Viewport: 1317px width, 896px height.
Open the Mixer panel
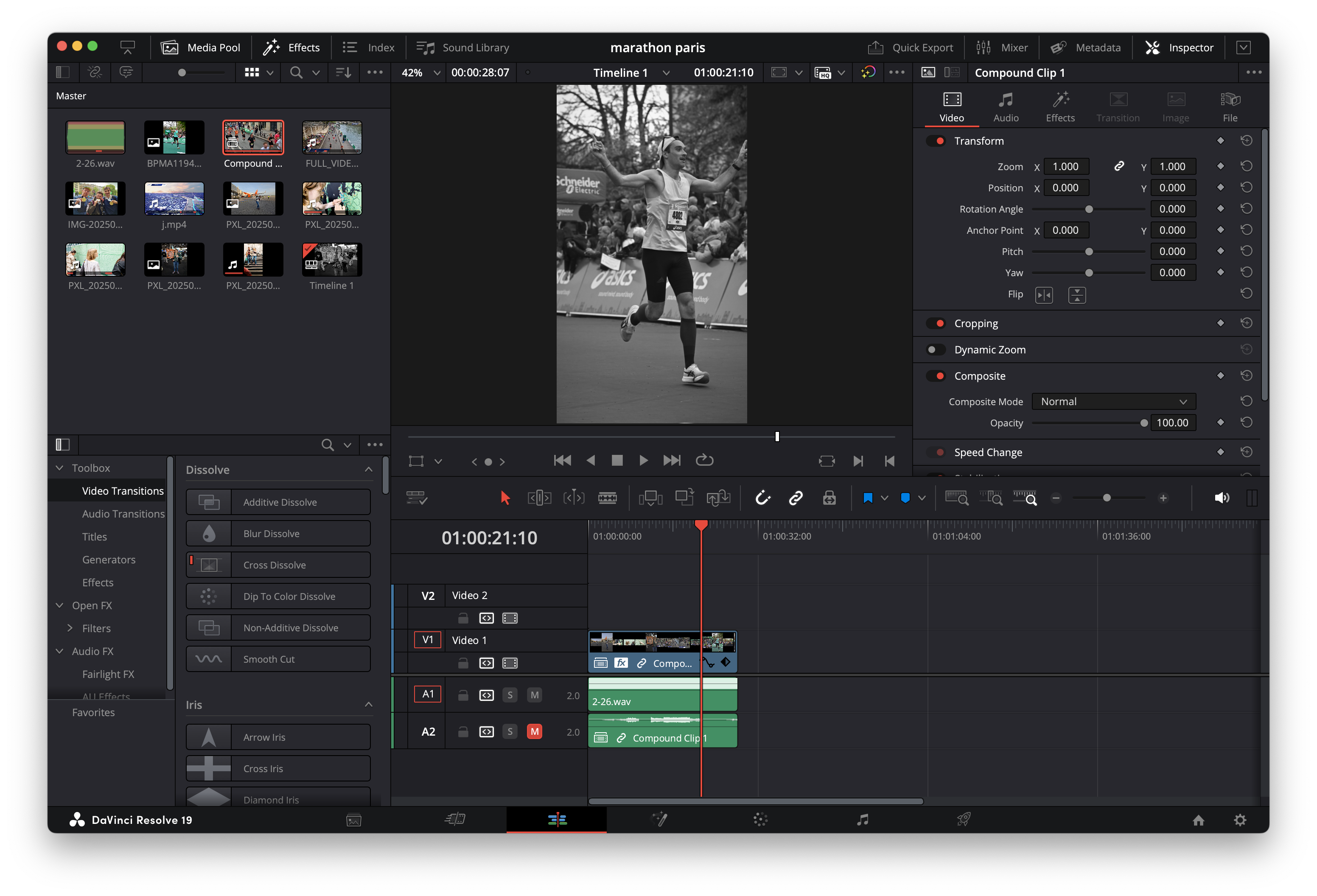(1001, 48)
